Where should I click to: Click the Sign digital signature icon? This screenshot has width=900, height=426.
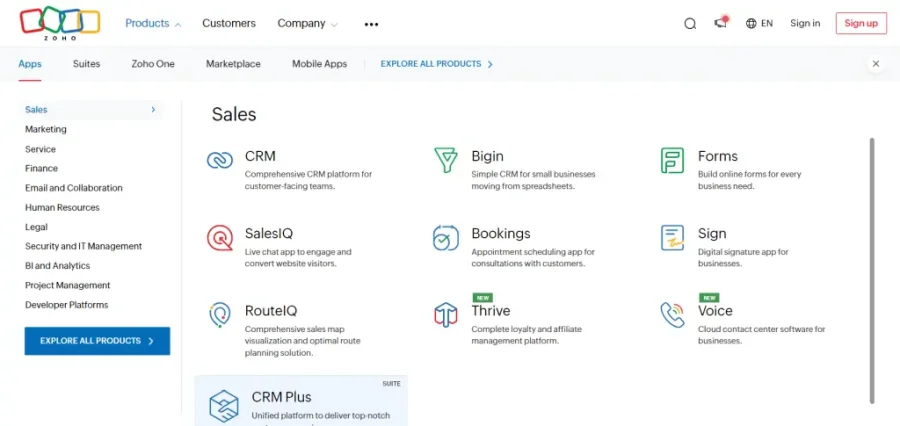tap(672, 238)
